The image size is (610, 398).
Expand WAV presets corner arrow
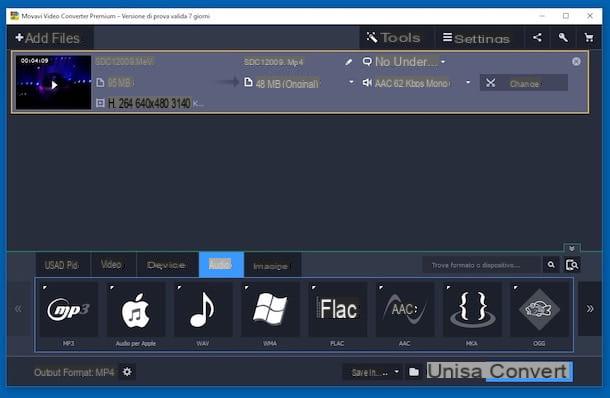tap(179, 288)
